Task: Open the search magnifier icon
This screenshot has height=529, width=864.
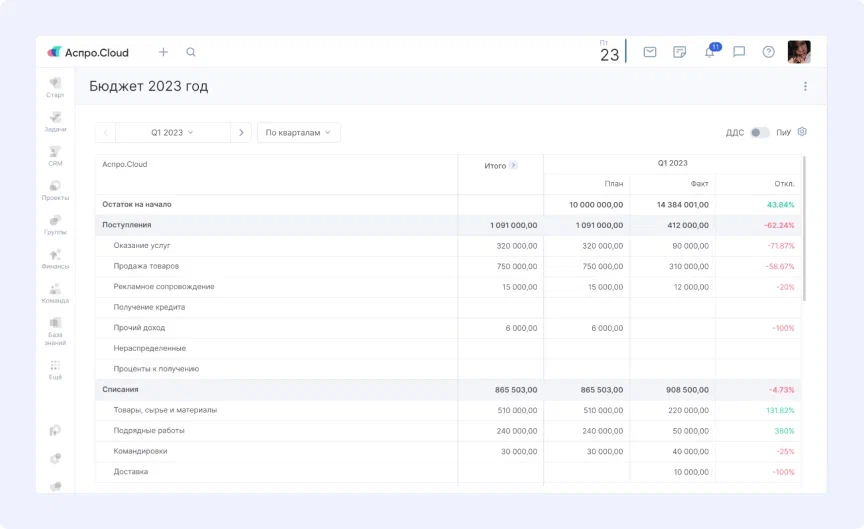Action: coord(191,52)
